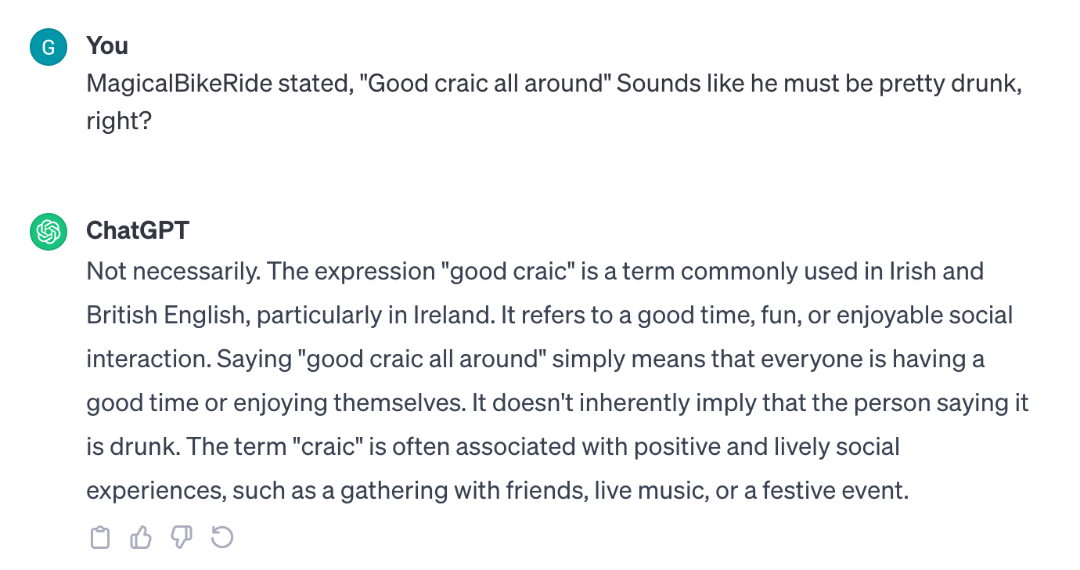This screenshot has height=570, width=1080.
Task: Select the "You" sender name
Action: (107, 45)
